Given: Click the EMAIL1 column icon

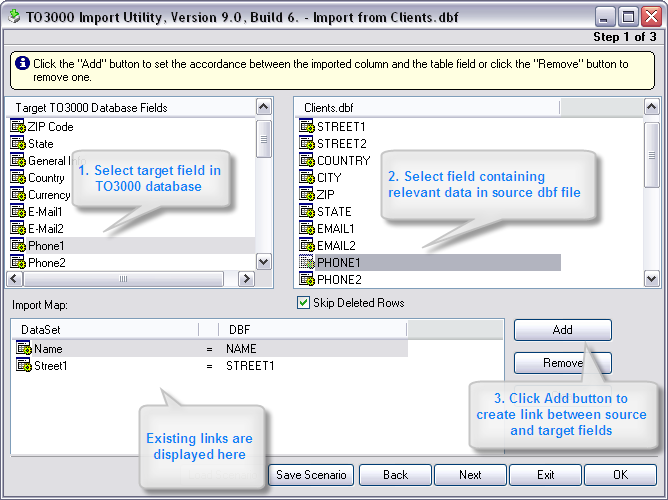Looking at the screenshot, I should pyautogui.click(x=307, y=229).
